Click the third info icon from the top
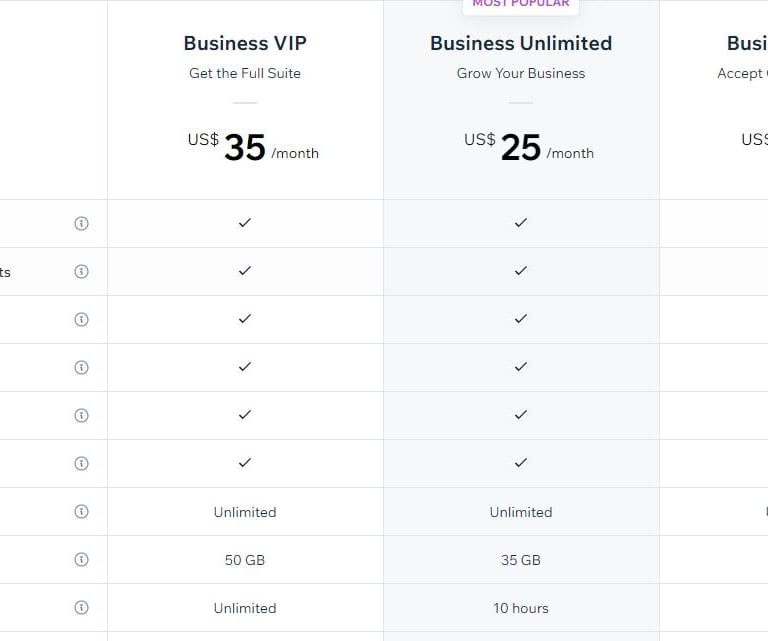The width and height of the screenshot is (768, 641). pyautogui.click(x=82, y=319)
